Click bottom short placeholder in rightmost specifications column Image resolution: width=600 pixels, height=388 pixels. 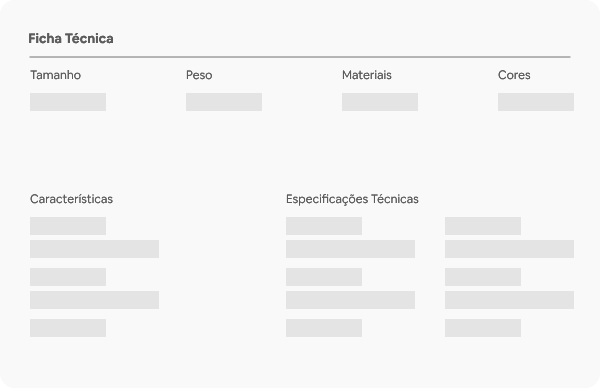pos(483,328)
